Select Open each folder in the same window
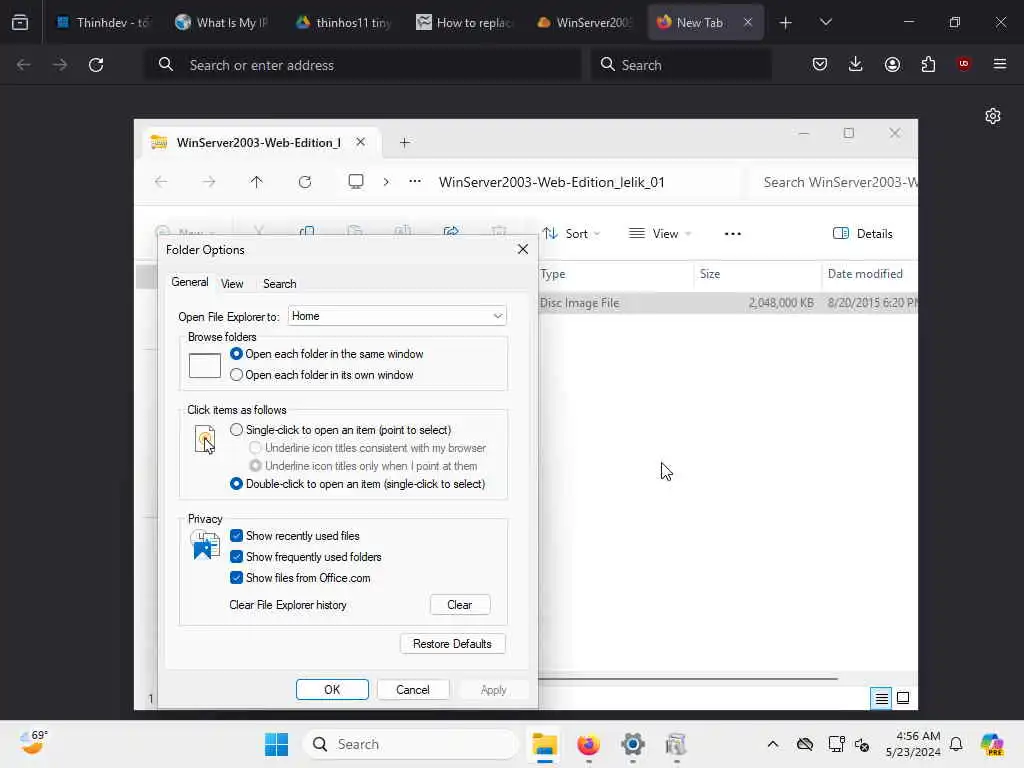Viewport: 1024px width, 768px height. point(327,354)
